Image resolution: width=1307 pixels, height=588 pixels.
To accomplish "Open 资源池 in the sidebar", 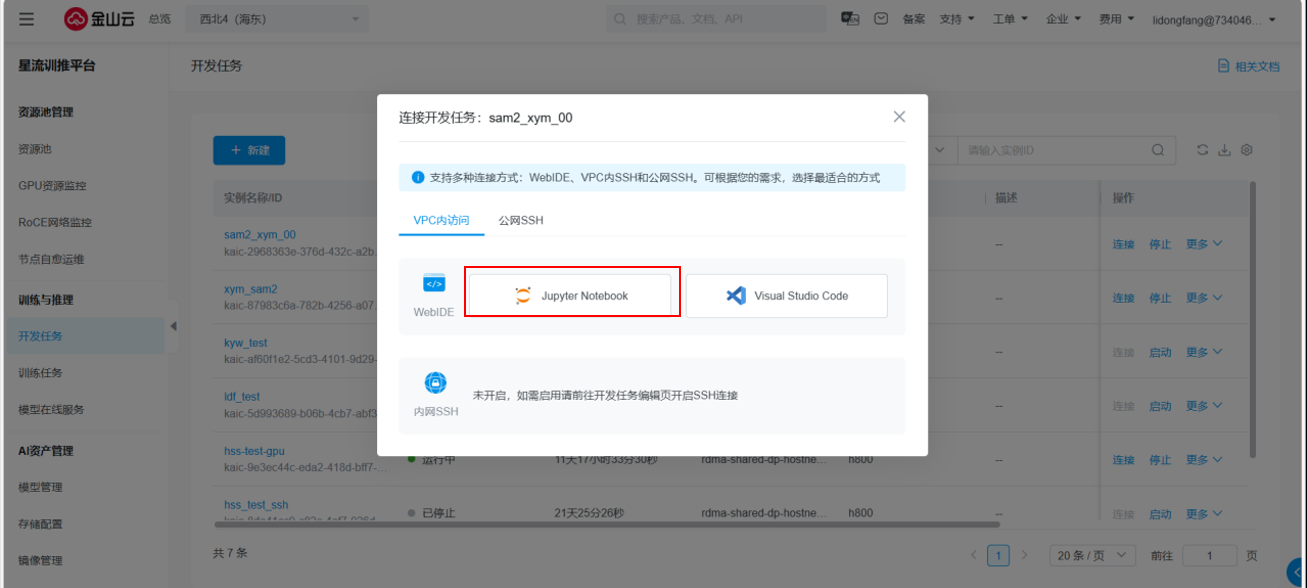I will coord(35,149).
